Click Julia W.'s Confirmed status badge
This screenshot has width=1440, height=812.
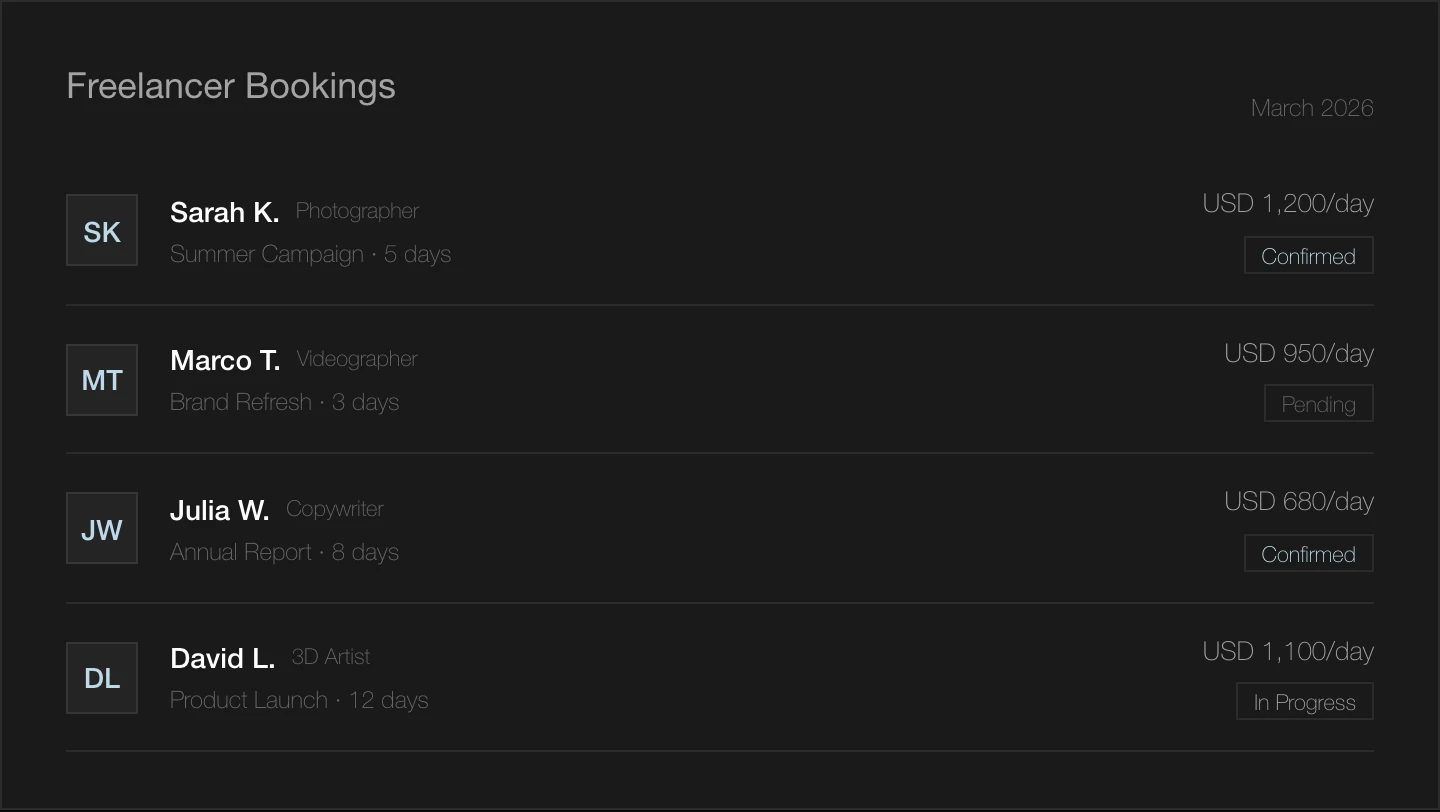[x=1308, y=554]
